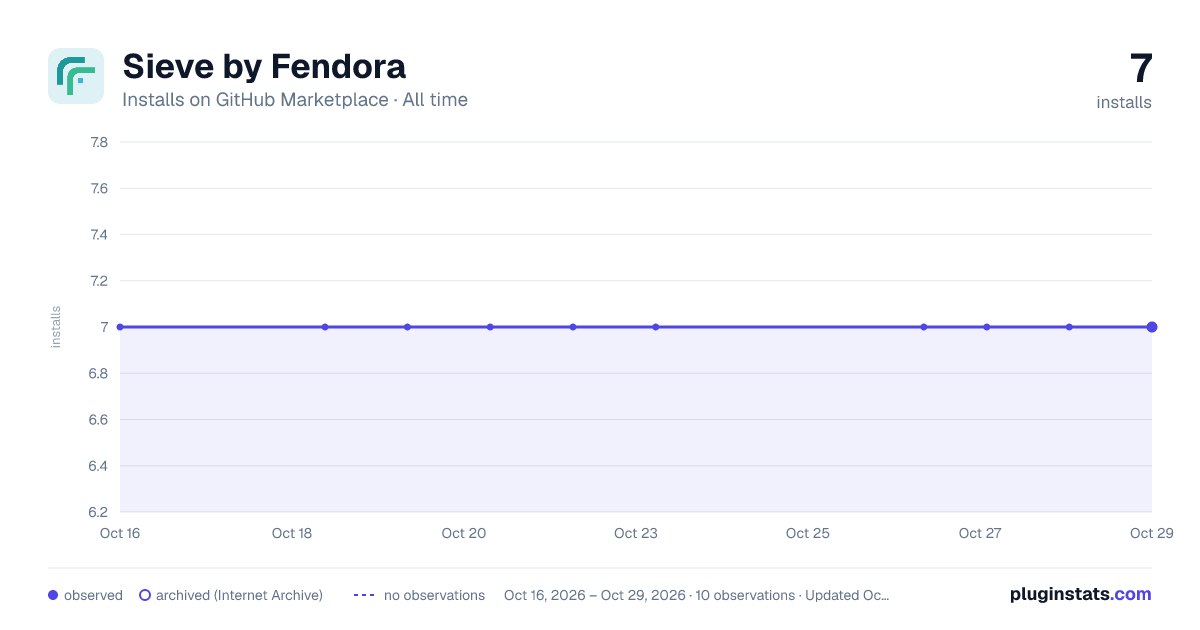Click the archived legend hollow circle marker
1200x630 pixels.
click(145, 595)
